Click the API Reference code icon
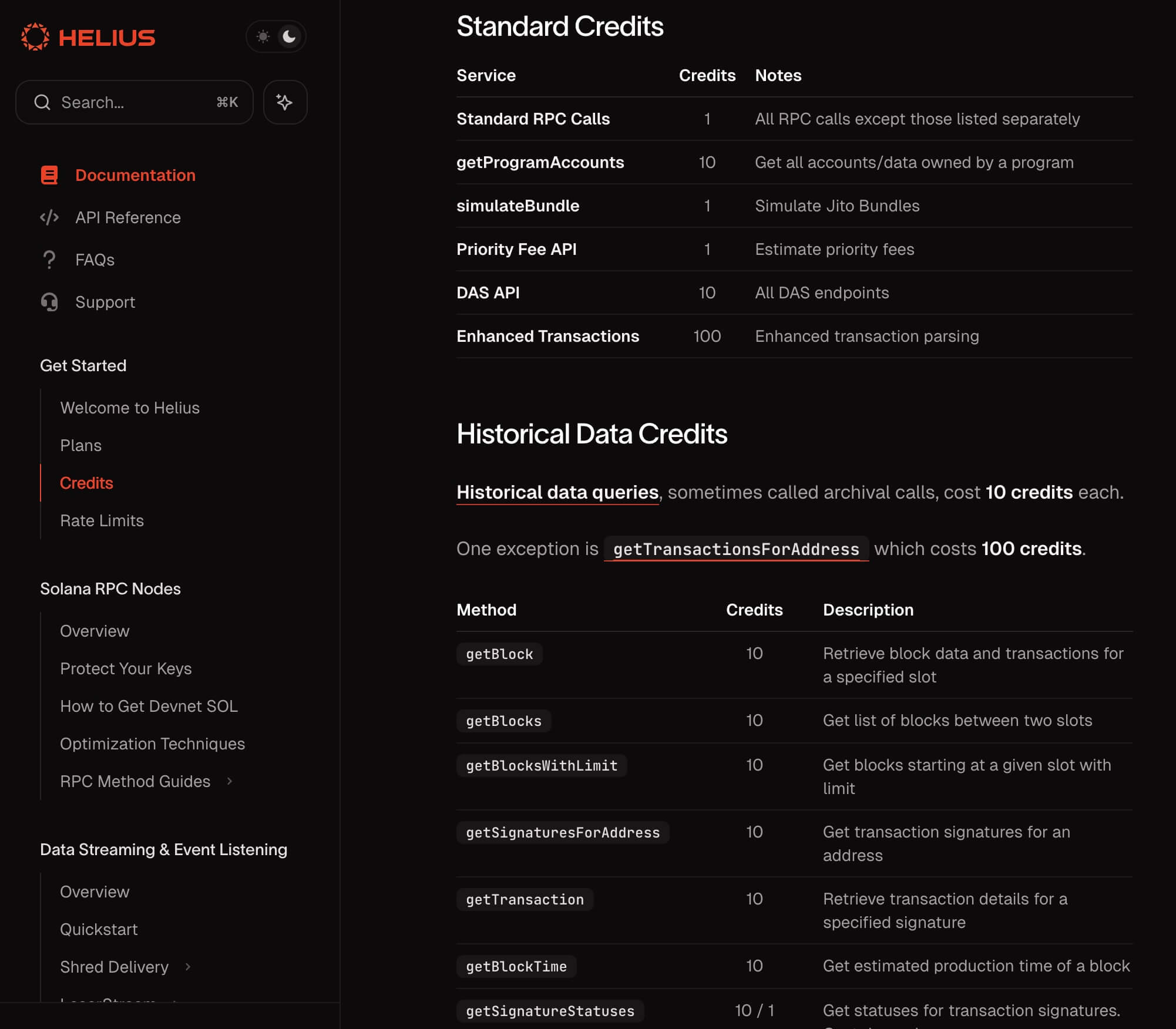The width and height of the screenshot is (1176, 1029). pyautogui.click(x=49, y=217)
